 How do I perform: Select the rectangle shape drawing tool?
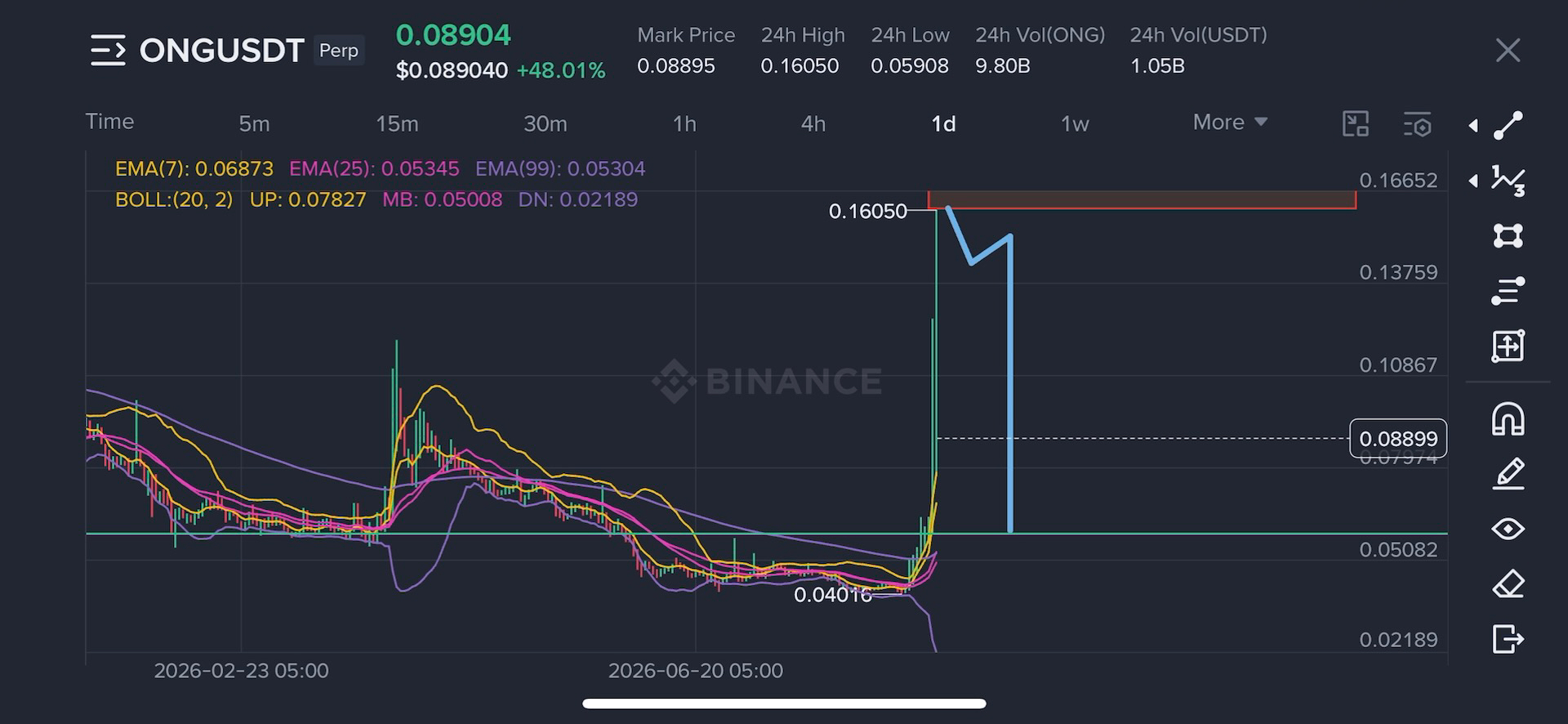point(1508,236)
